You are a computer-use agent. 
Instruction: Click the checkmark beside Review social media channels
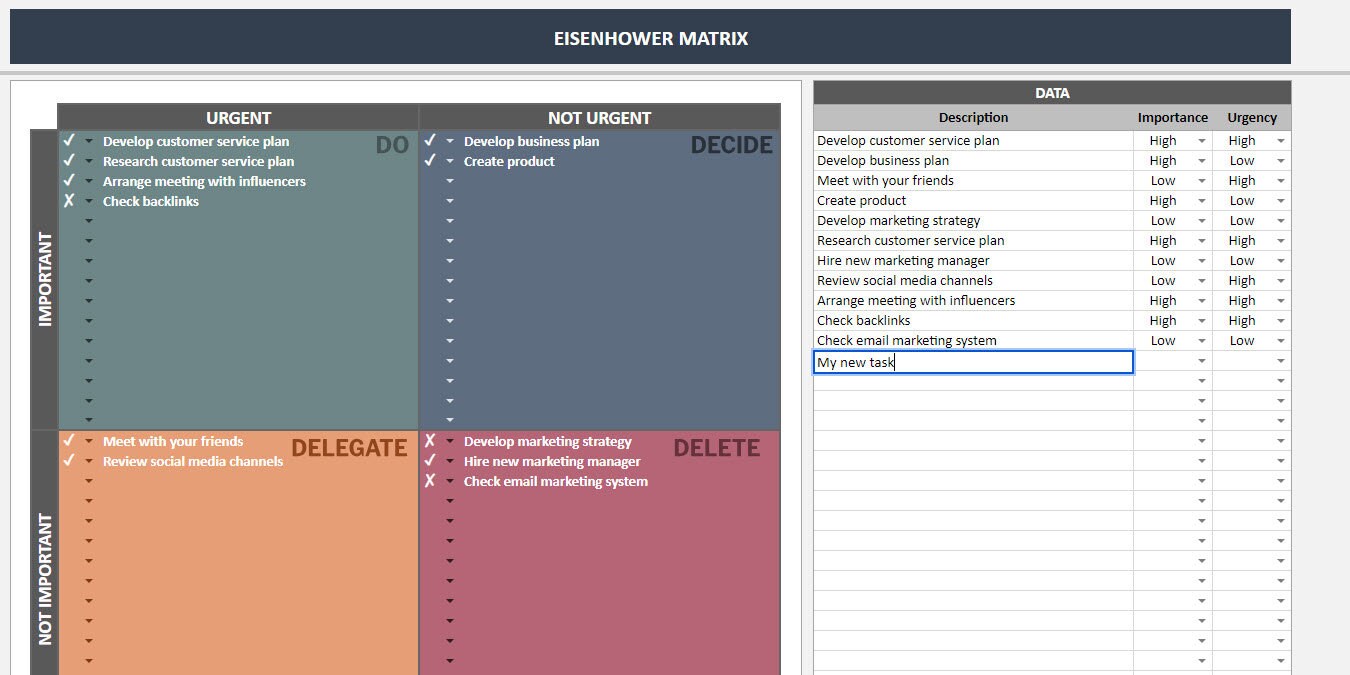[70, 461]
